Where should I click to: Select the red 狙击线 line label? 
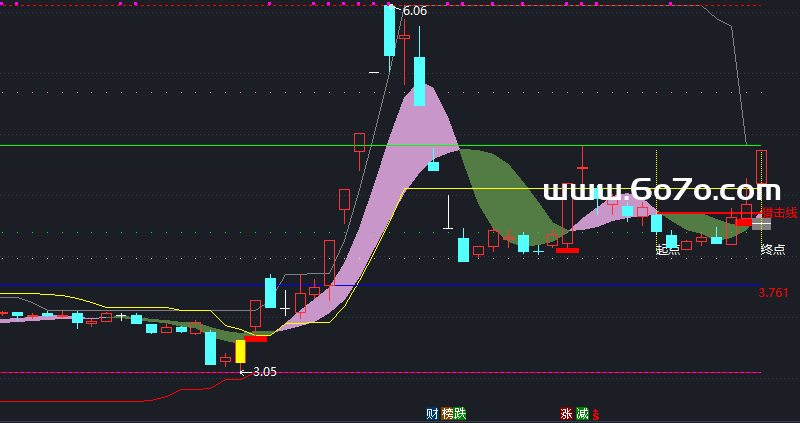coord(779,212)
